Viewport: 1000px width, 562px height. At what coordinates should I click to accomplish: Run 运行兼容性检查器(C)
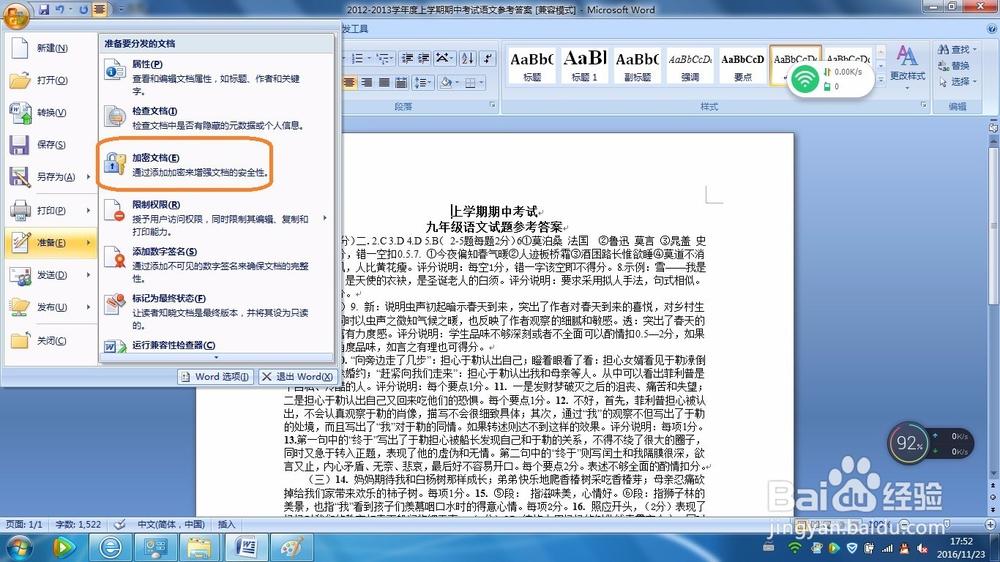[216, 345]
